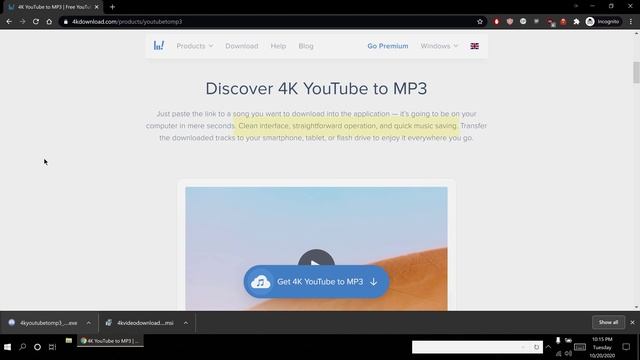This screenshot has width=640, height=360.
Task: Click the address bar URL
Action: coord(127,22)
